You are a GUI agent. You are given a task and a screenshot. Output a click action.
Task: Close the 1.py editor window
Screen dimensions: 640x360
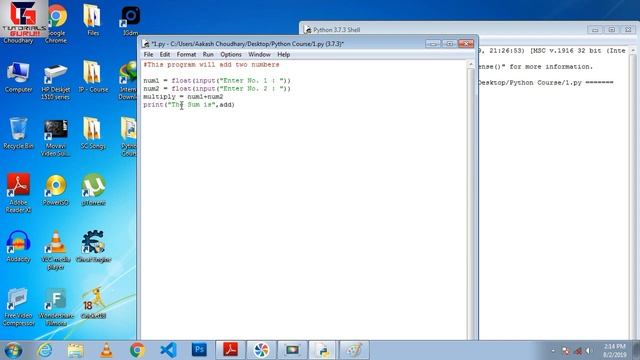(466, 43)
